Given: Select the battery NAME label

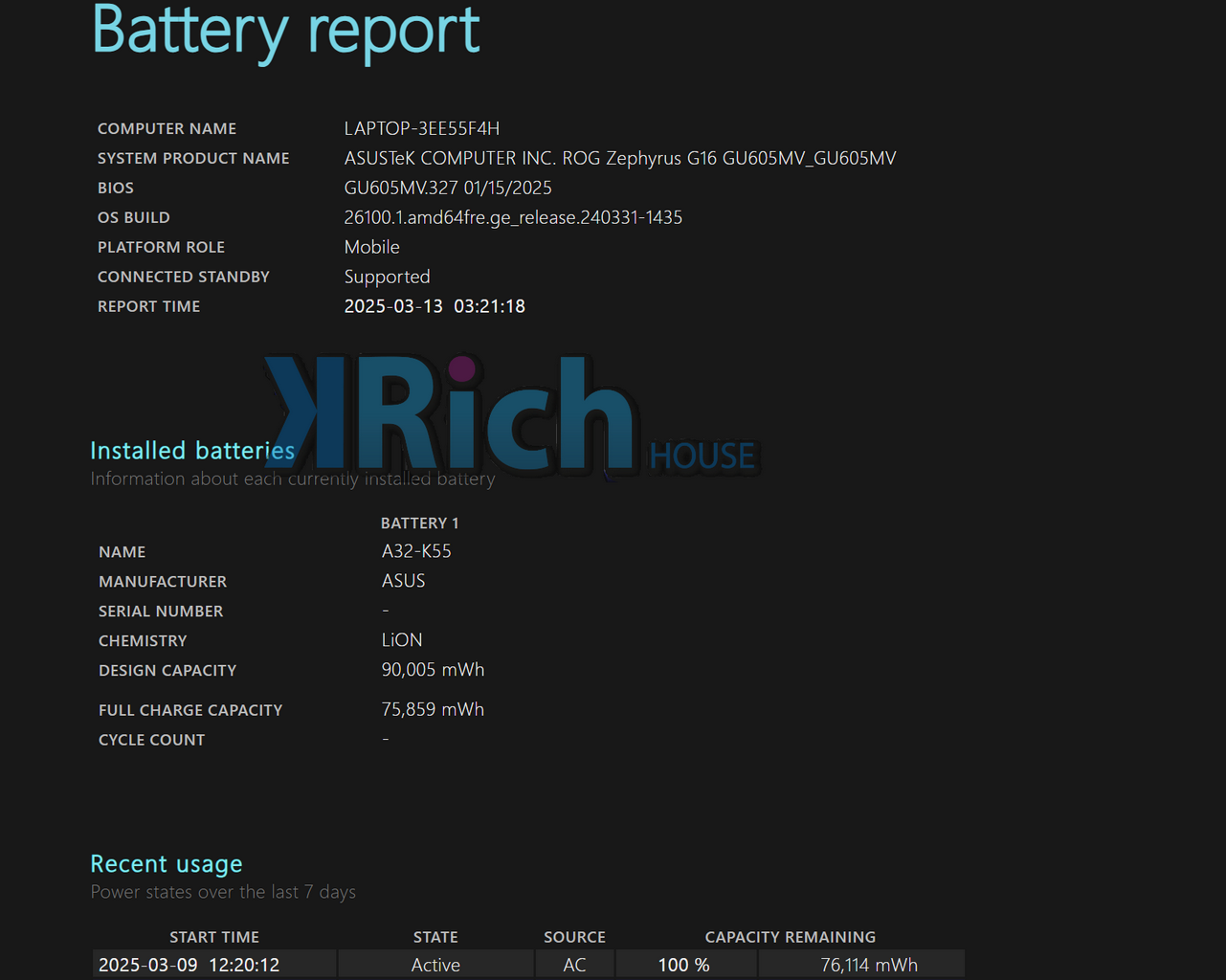Looking at the screenshot, I should pos(123,552).
